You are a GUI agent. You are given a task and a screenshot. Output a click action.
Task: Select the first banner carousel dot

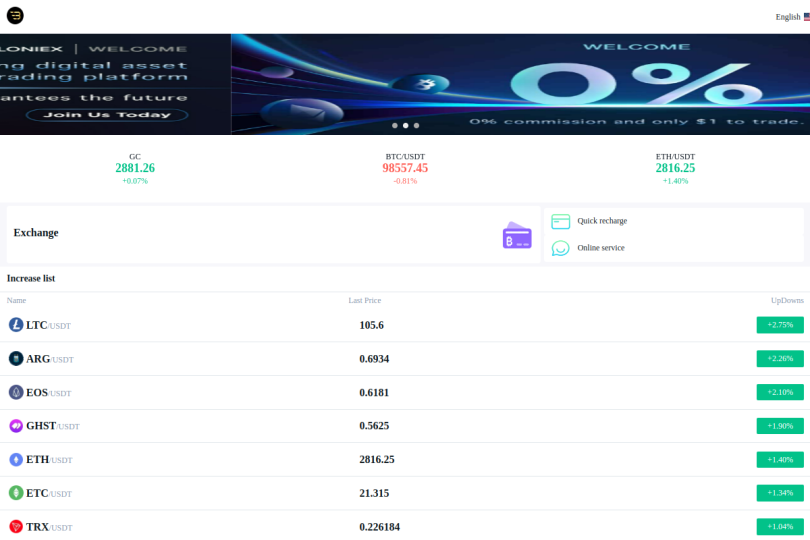pos(395,126)
